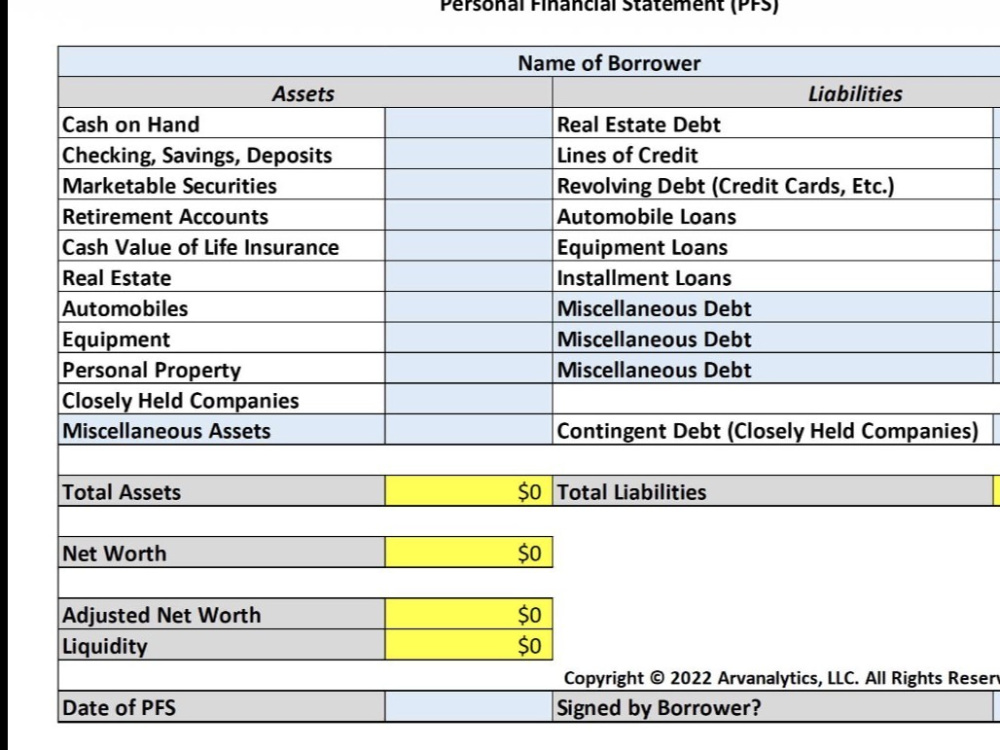Image resolution: width=1000 pixels, height=750 pixels.
Task: Select the Cash on Hand label
Action: [131, 124]
